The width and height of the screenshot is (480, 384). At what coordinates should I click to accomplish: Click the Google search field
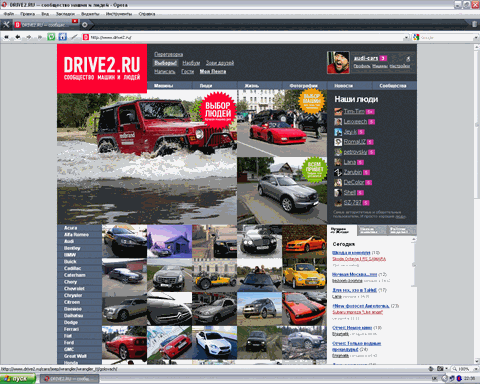(446, 37)
